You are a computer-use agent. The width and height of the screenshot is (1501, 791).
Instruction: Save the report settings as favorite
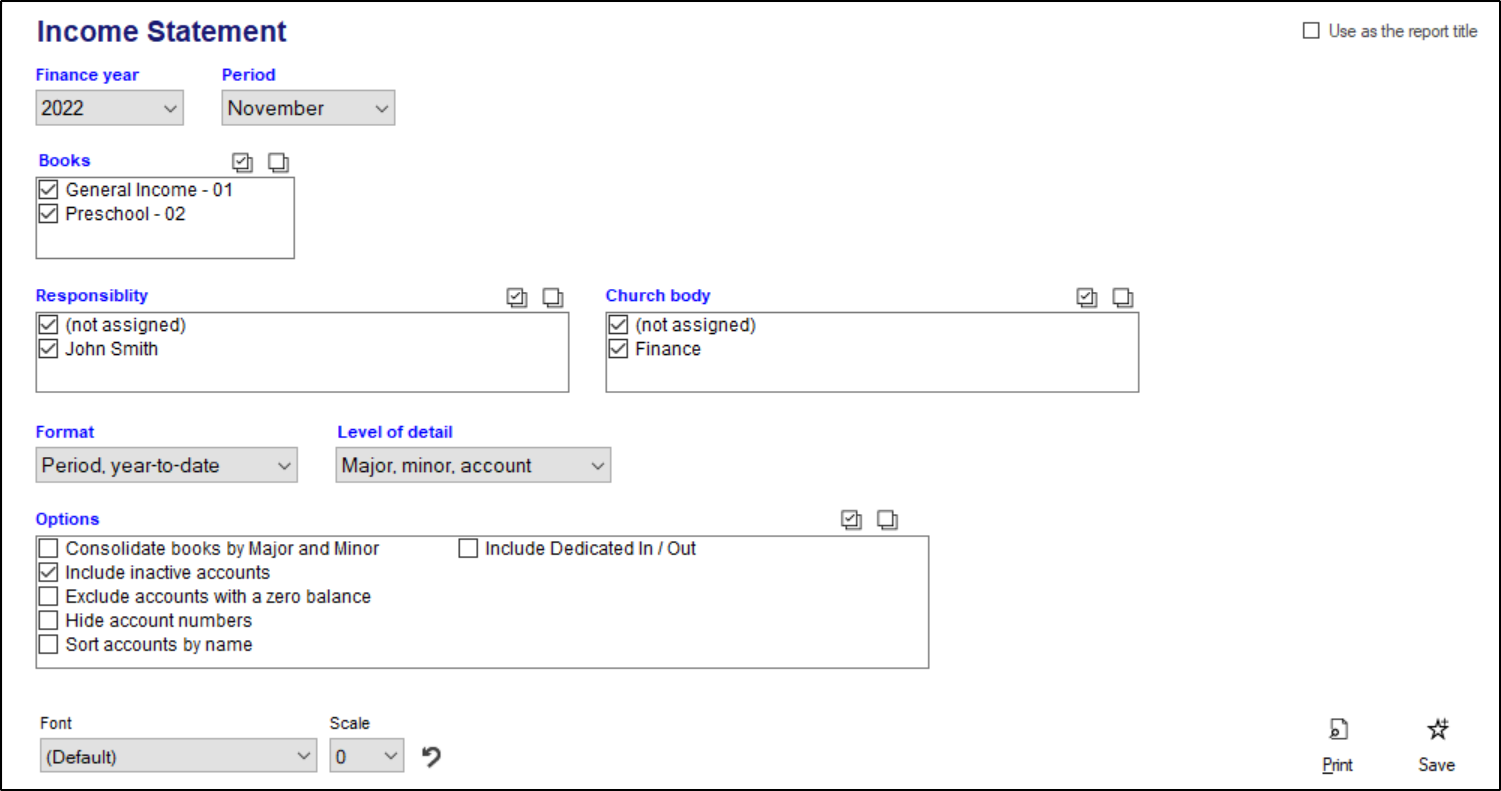click(1436, 745)
